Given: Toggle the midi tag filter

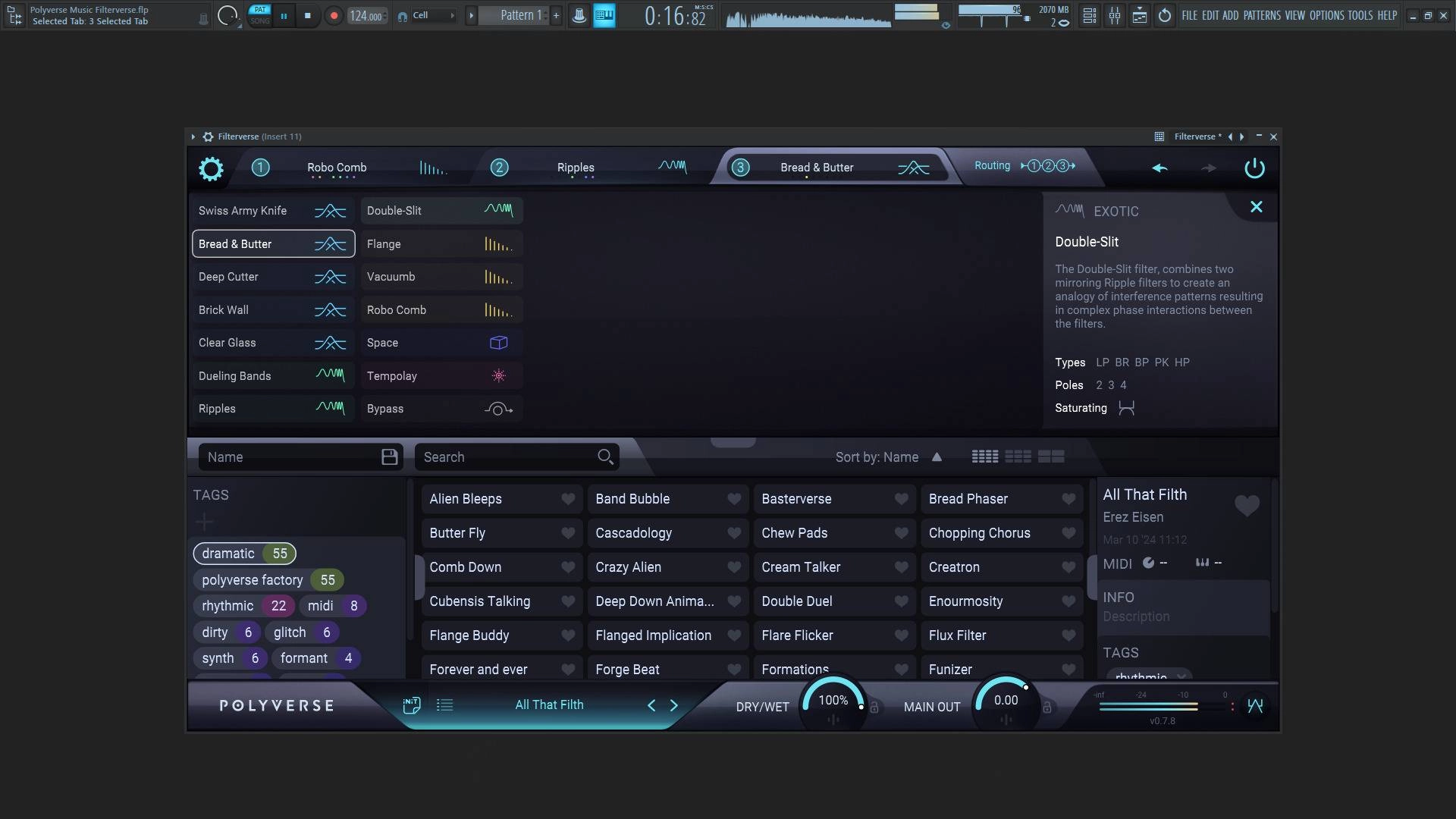Looking at the screenshot, I should click(x=332, y=606).
